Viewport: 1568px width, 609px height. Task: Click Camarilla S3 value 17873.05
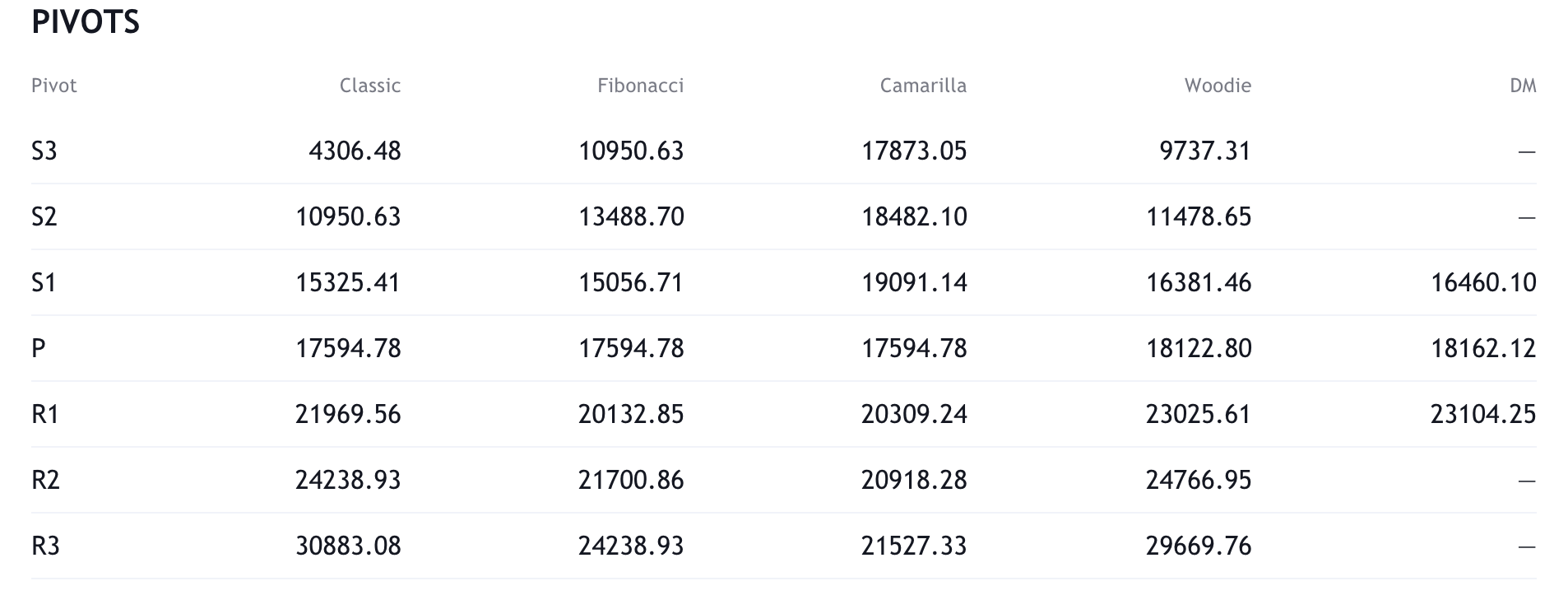point(914,151)
